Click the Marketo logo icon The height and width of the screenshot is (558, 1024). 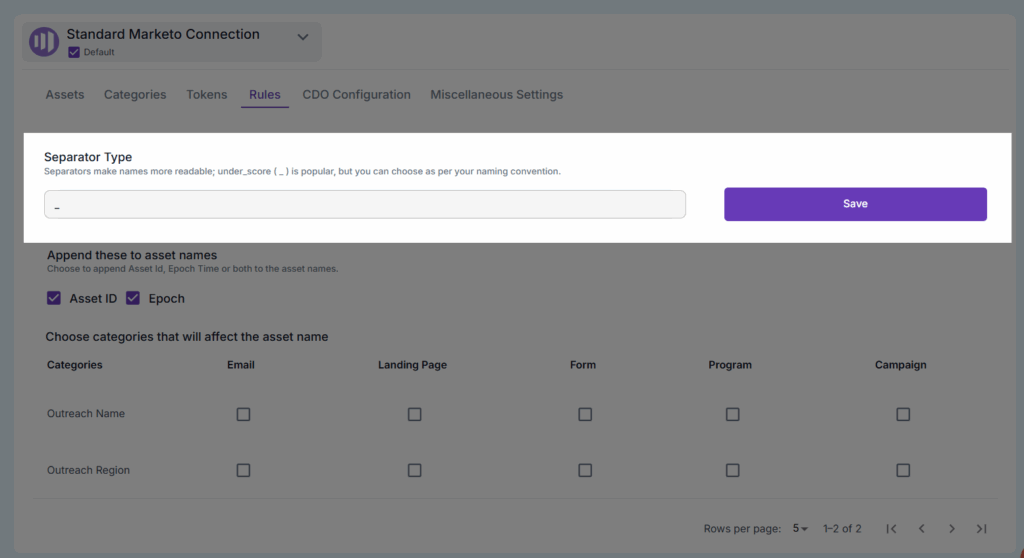click(x=43, y=42)
